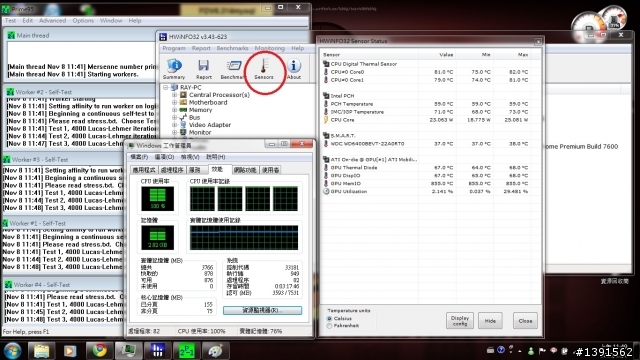Image resolution: width=640 pixels, height=360 pixels.
Task: Click the Report toolbar icon in HWiNFO32
Action: coord(203,69)
